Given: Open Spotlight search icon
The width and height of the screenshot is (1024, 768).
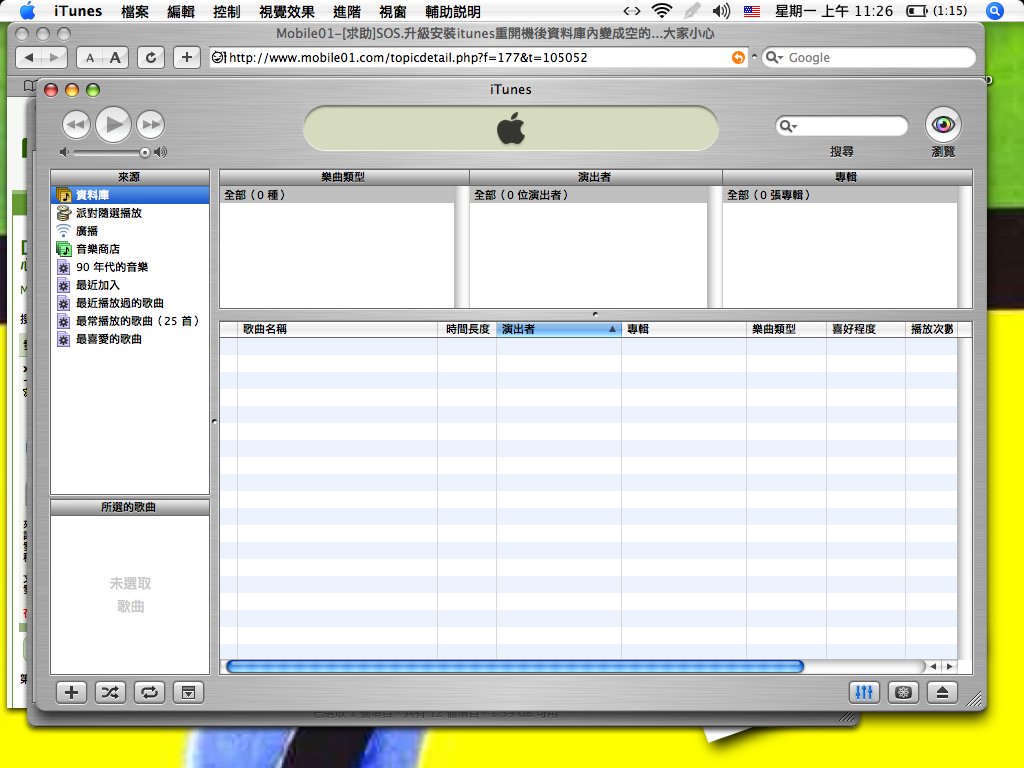Looking at the screenshot, I should coord(995,10).
